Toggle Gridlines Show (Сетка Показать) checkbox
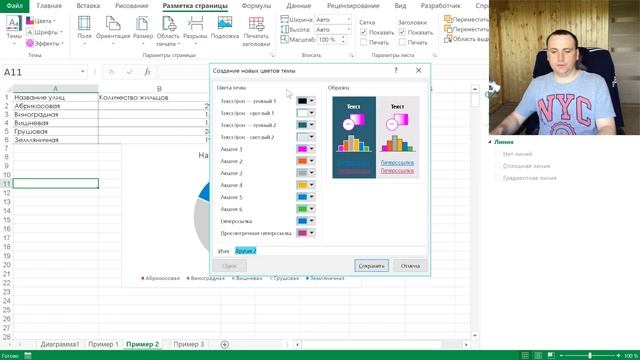The width and height of the screenshot is (640, 360). [x=364, y=32]
